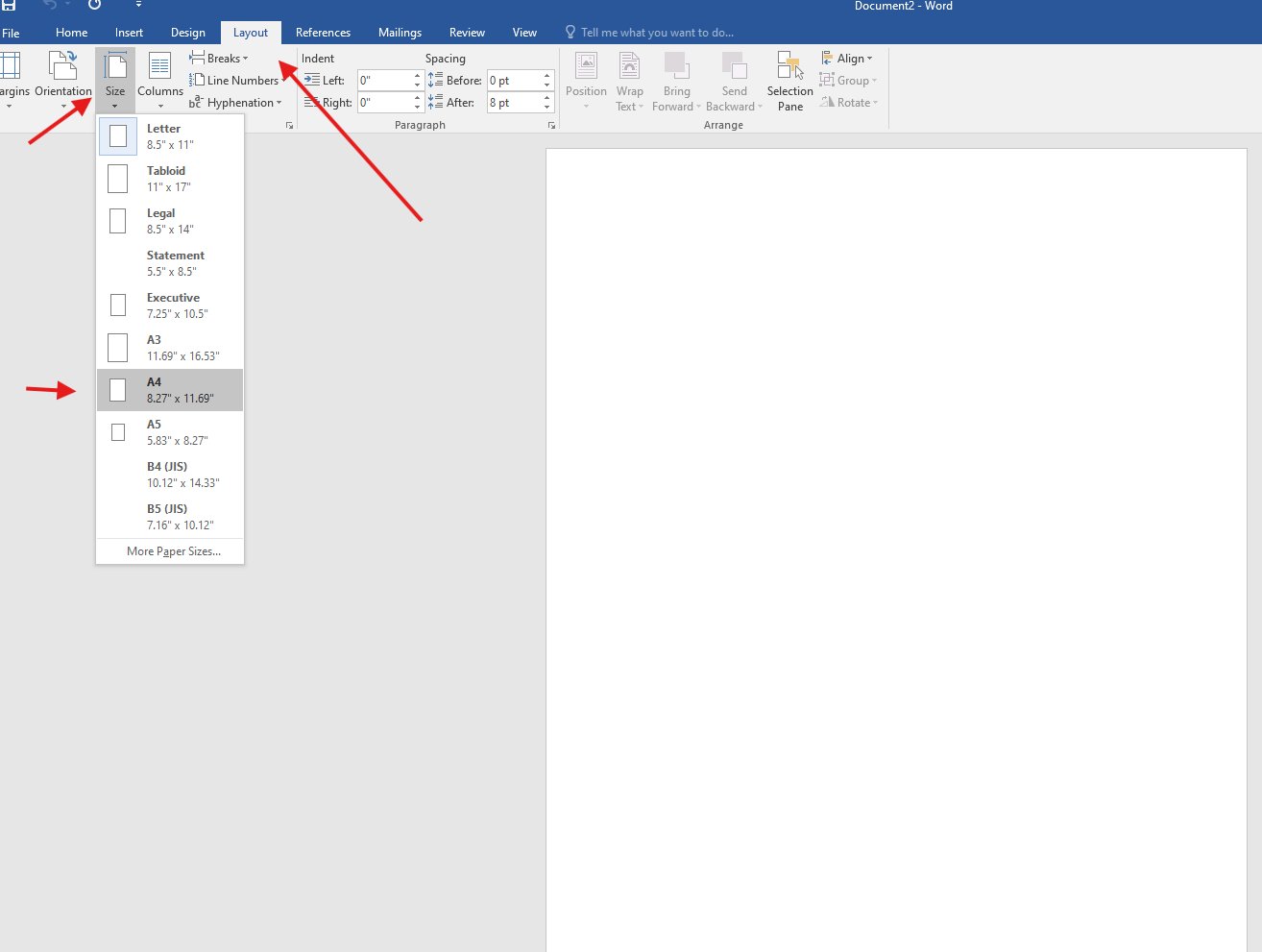Select the A3 paper size option
The width and height of the screenshot is (1262, 952).
tap(170, 348)
